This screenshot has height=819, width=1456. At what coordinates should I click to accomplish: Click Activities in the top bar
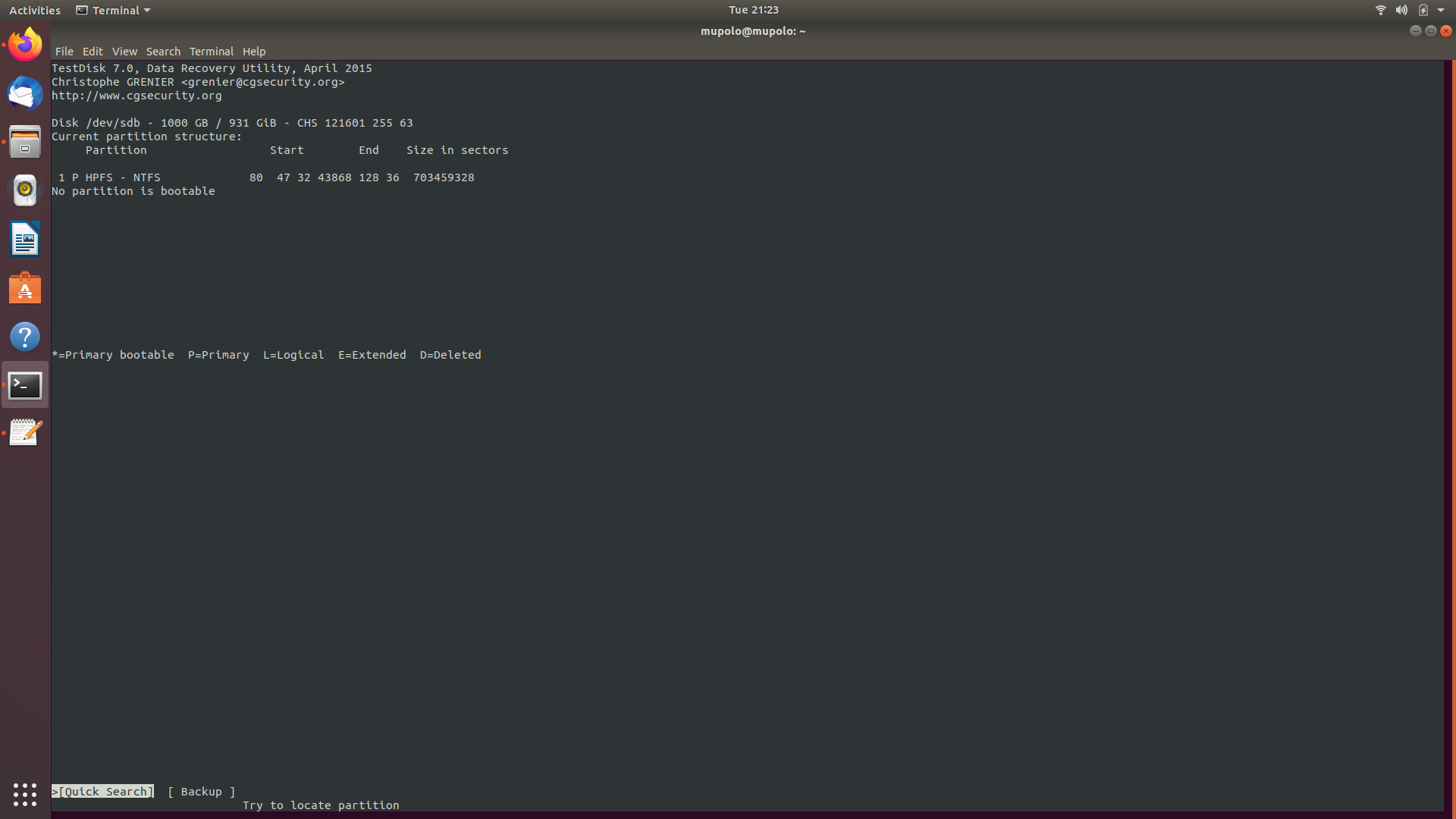(35, 10)
